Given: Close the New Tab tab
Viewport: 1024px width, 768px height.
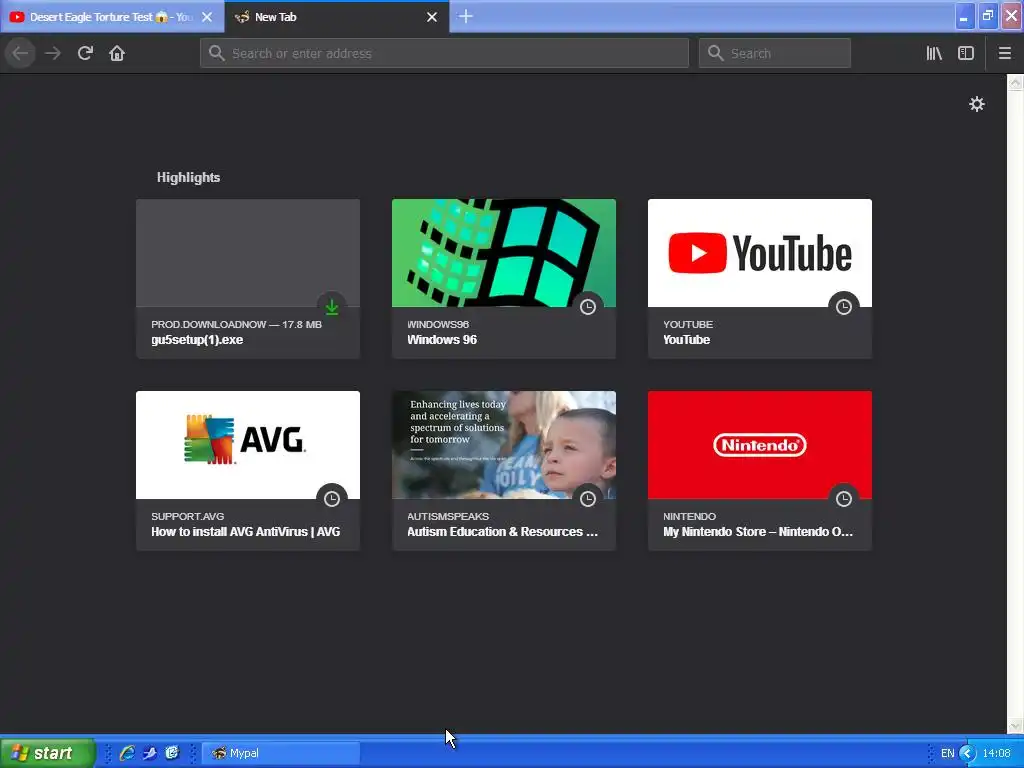Looking at the screenshot, I should tap(432, 17).
